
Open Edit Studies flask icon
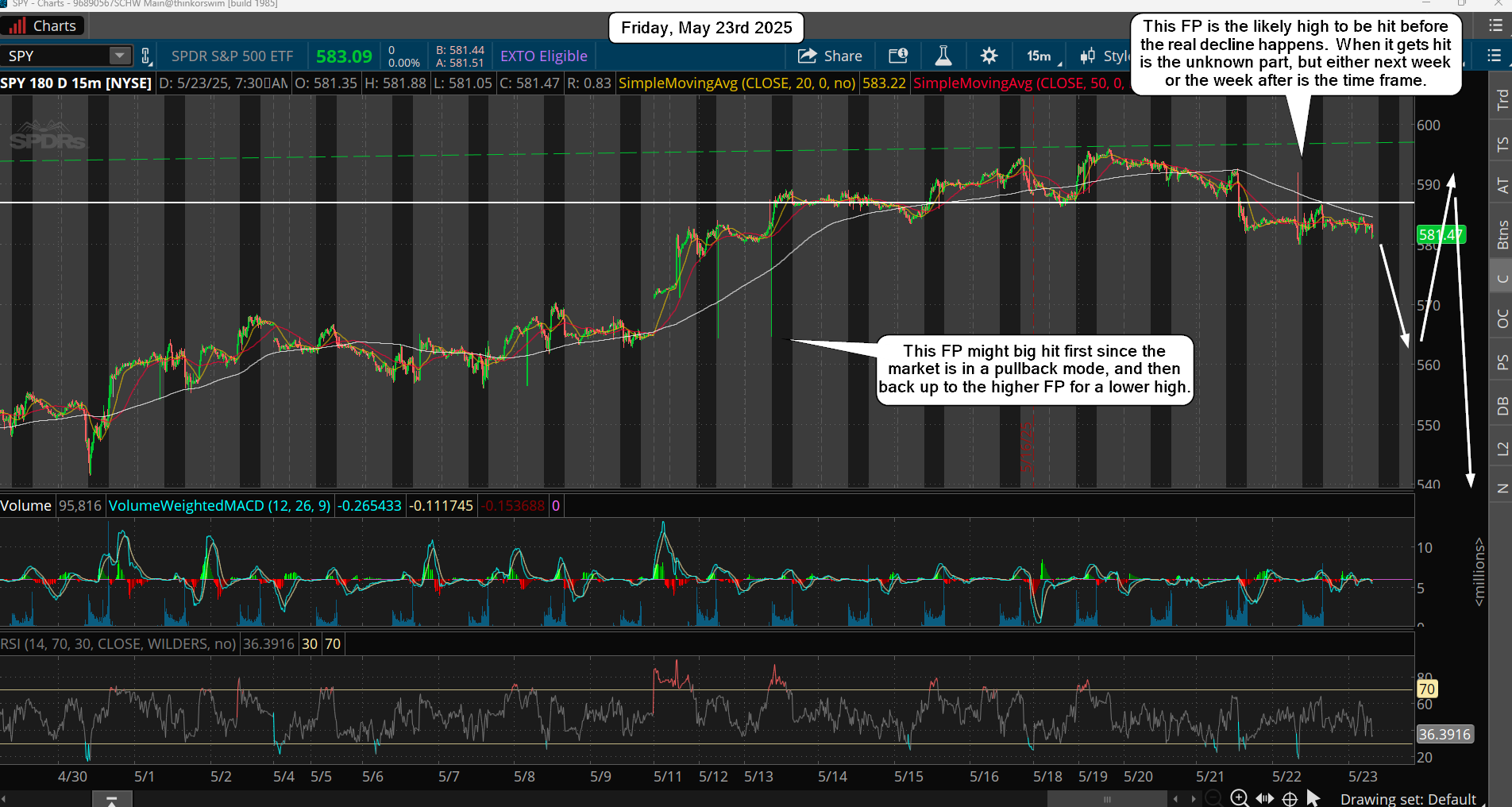pyautogui.click(x=943, y=56)
